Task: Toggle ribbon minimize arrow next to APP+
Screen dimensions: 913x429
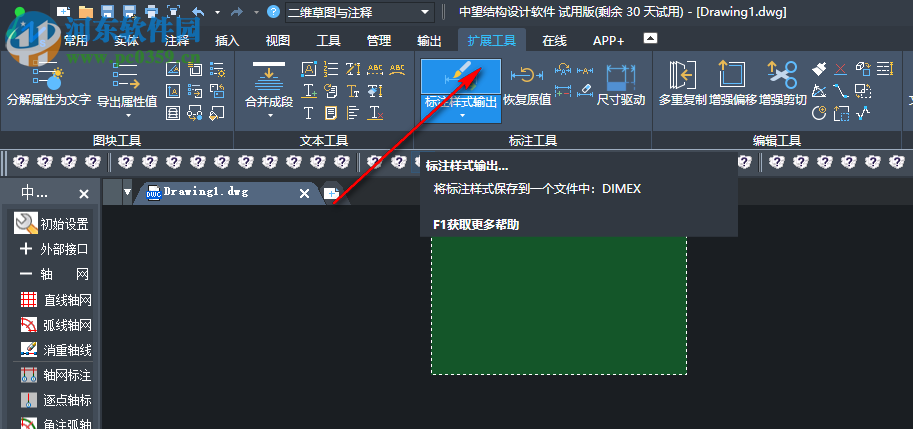Action: tap(650, 38)
